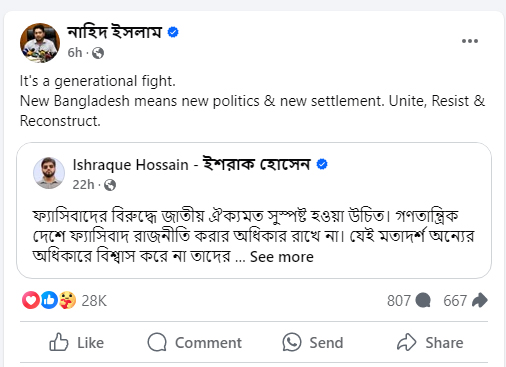Click the blue verified badge beside নাহিদ ইসলাম
This screenshot has width=506, height=367.
[173, 32]
